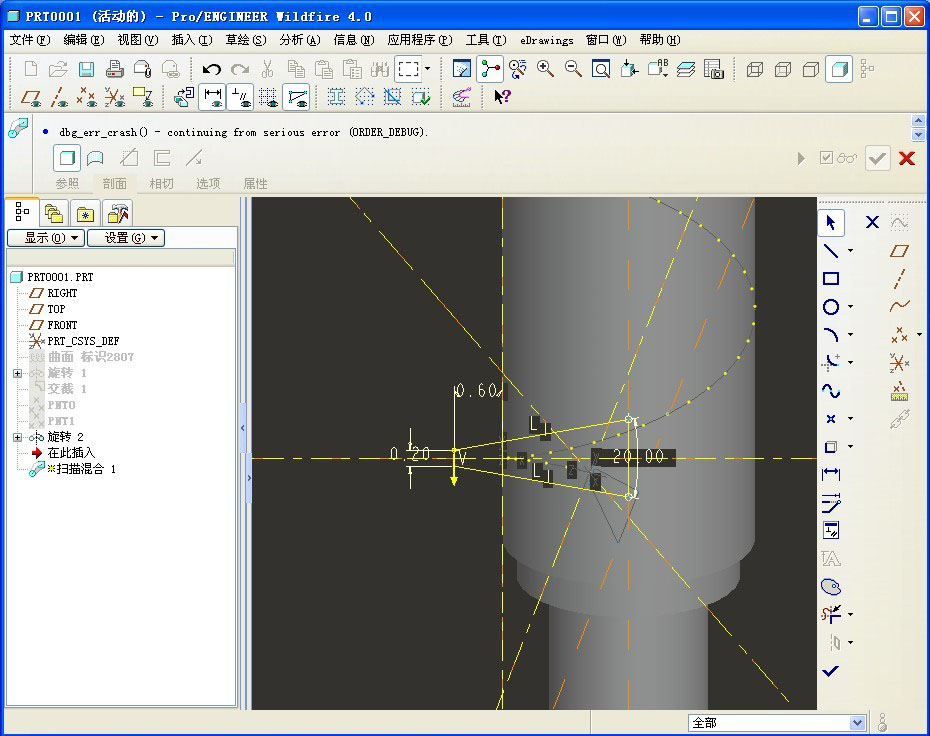
Task: Switch to shaded display mode
Action: (839, 69)
